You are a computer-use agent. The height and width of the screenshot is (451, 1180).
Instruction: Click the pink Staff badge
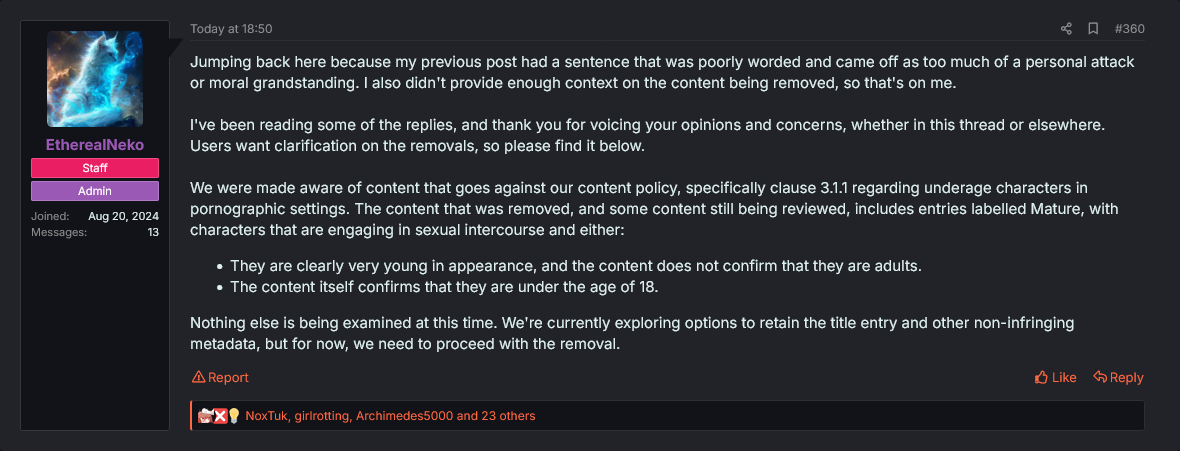click(x=95, y=168)
